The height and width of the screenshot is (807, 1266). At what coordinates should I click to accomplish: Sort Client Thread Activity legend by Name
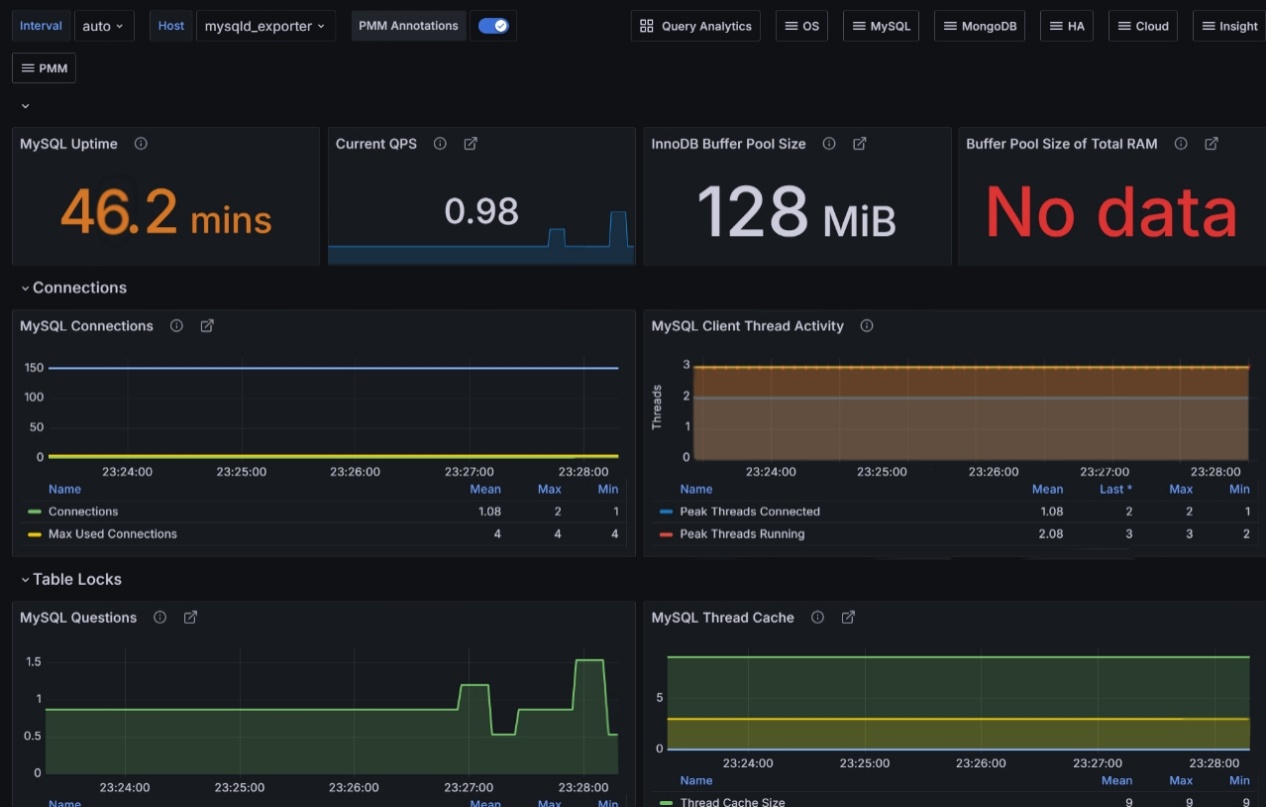[x=696, y=489]
